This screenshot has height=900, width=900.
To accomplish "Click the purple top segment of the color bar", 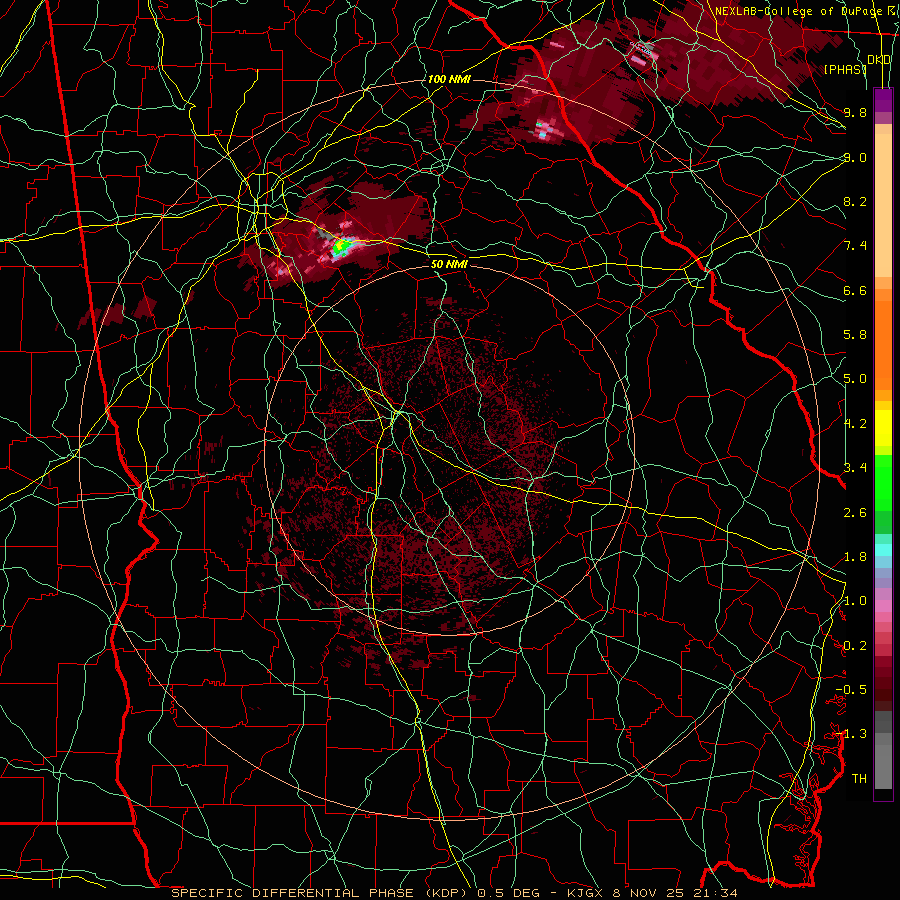I will 883,100.
